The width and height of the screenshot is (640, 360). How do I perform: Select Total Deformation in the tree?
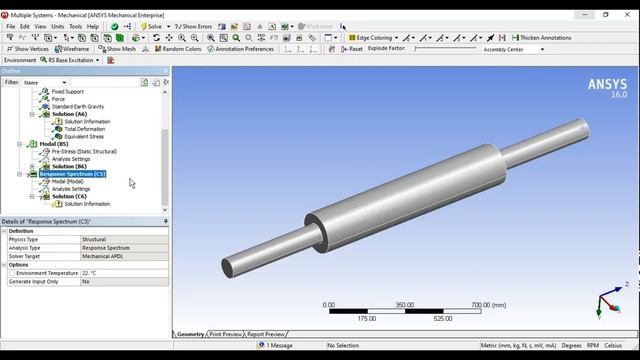(x=84, y=129)
